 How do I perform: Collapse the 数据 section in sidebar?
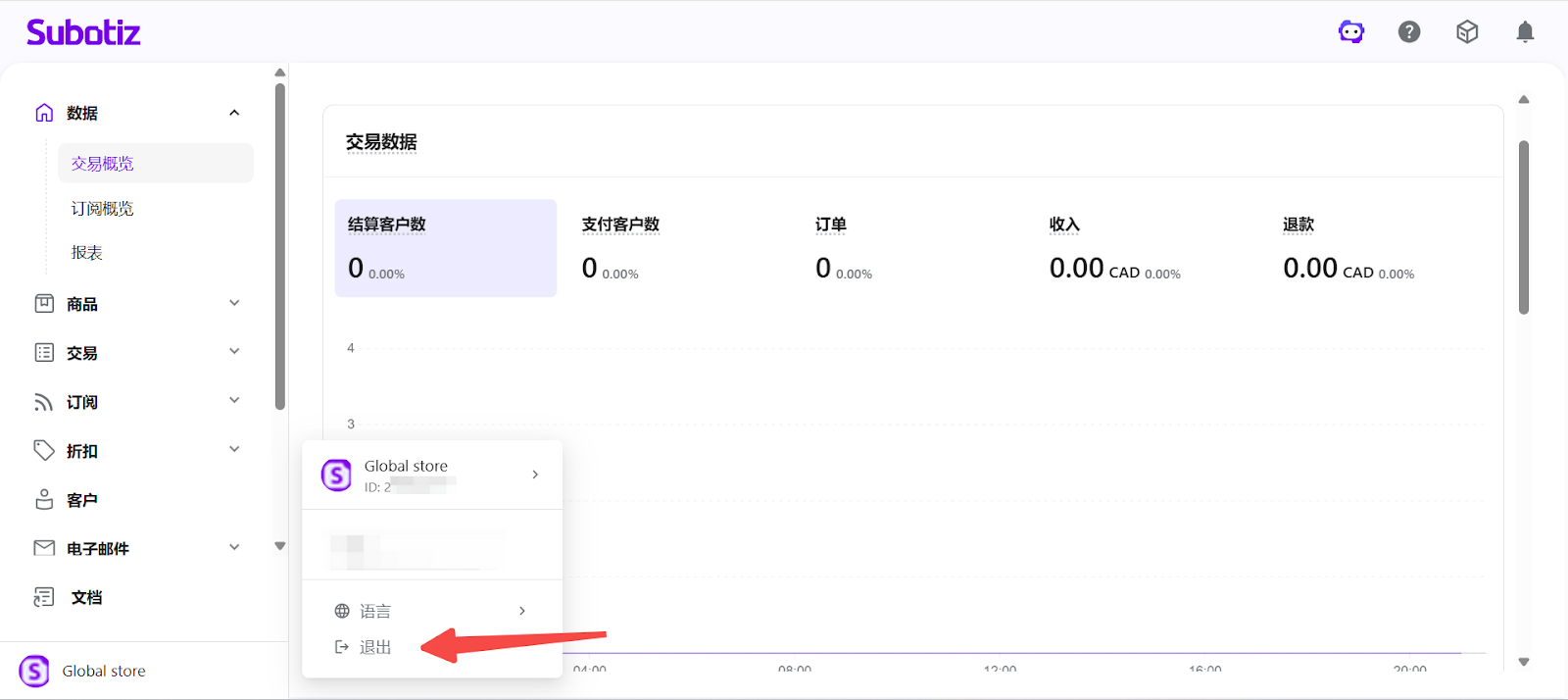click(234, 113)
